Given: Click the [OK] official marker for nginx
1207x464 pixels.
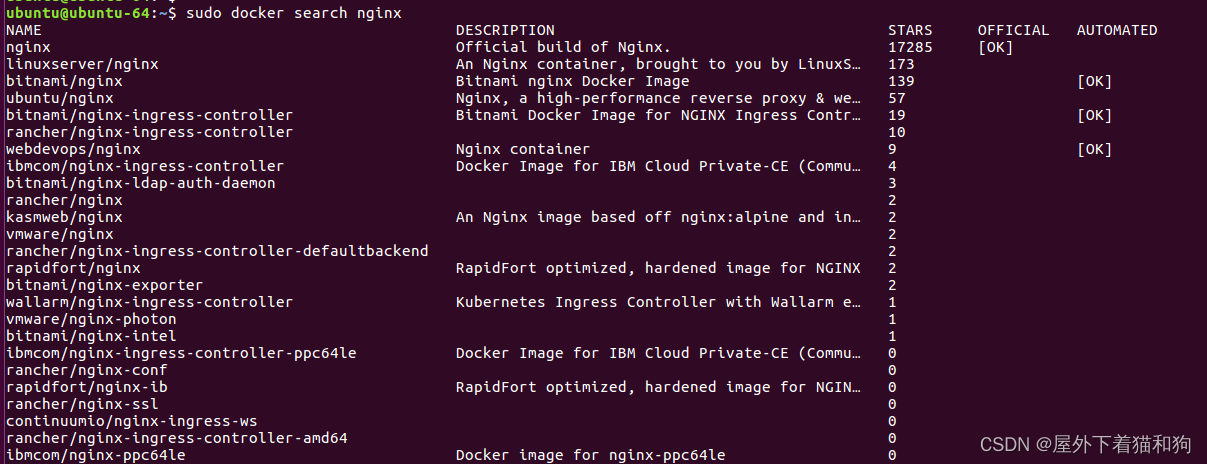Looking at the screenshot, I should point(995,47).
